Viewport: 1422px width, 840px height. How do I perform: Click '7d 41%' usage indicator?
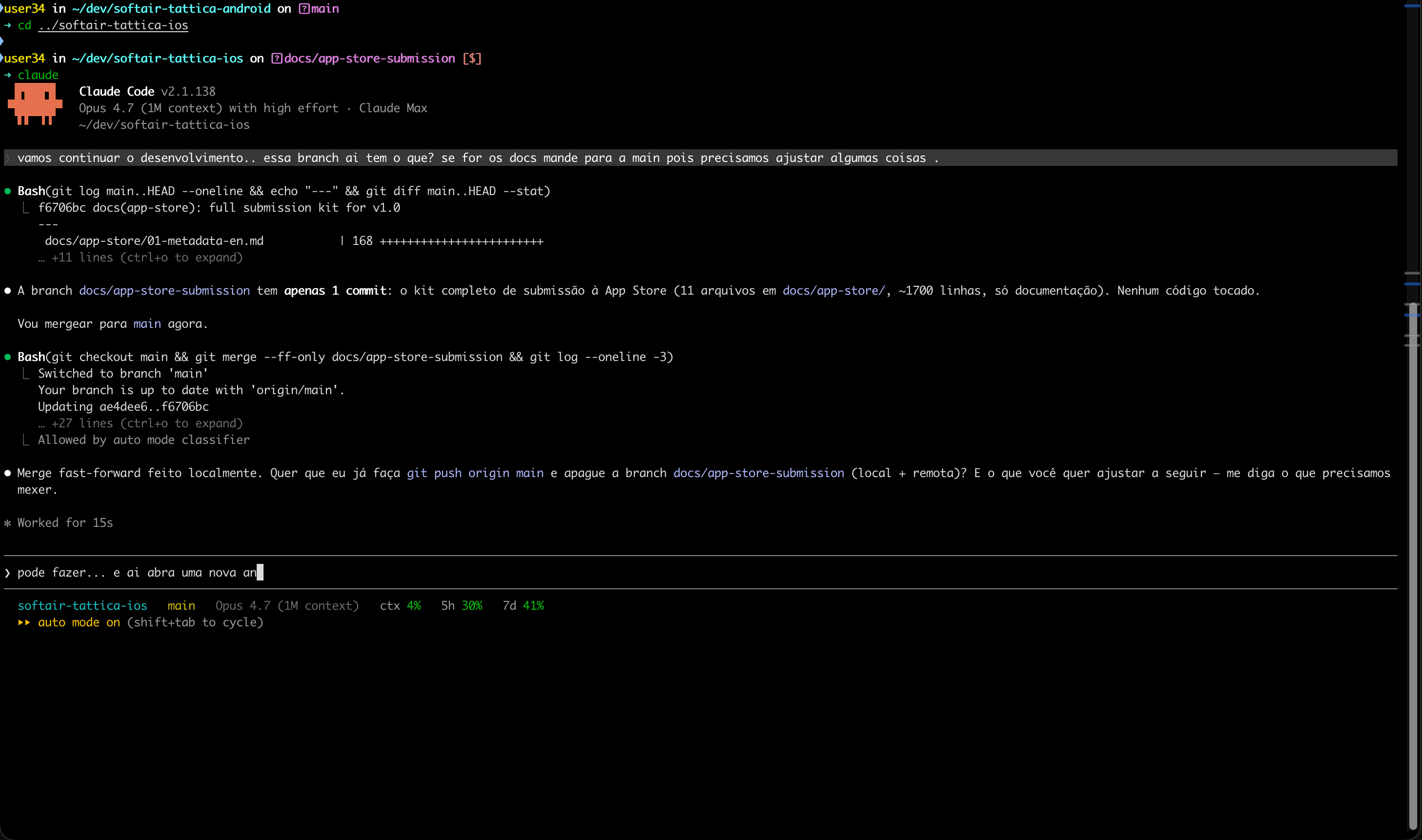(x=523, y=605)
